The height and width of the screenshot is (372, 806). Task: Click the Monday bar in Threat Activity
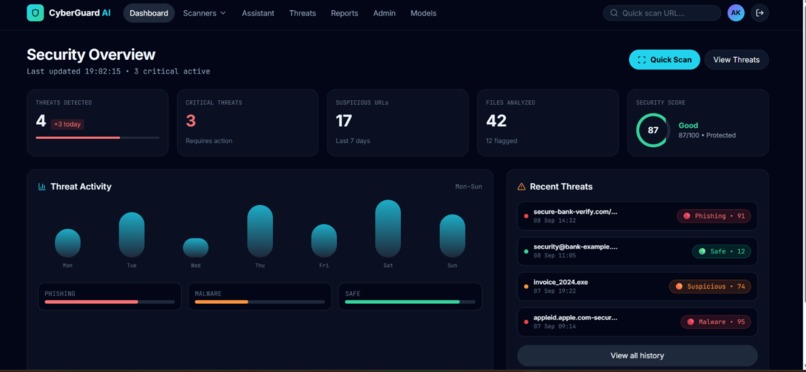[x=68, y=243]
